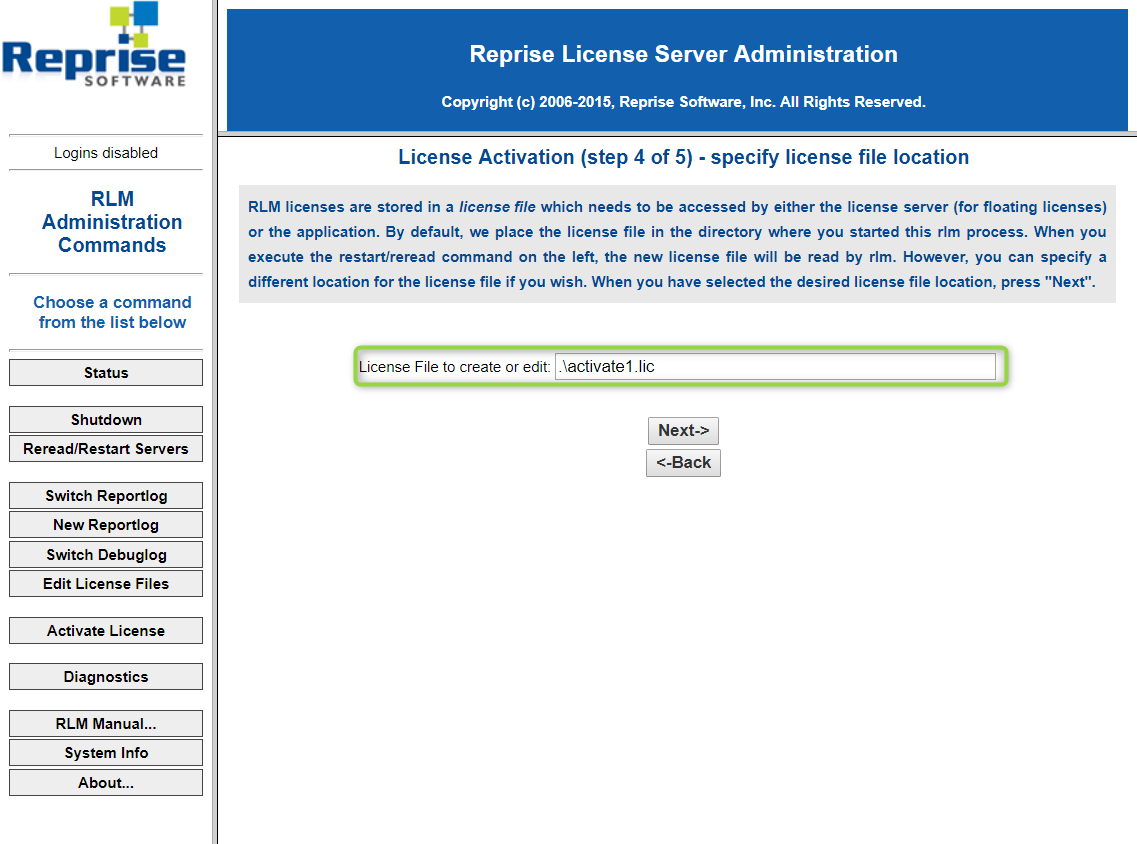Click the copyright notice text
The image size is (1137, 844).
[683, 102]
